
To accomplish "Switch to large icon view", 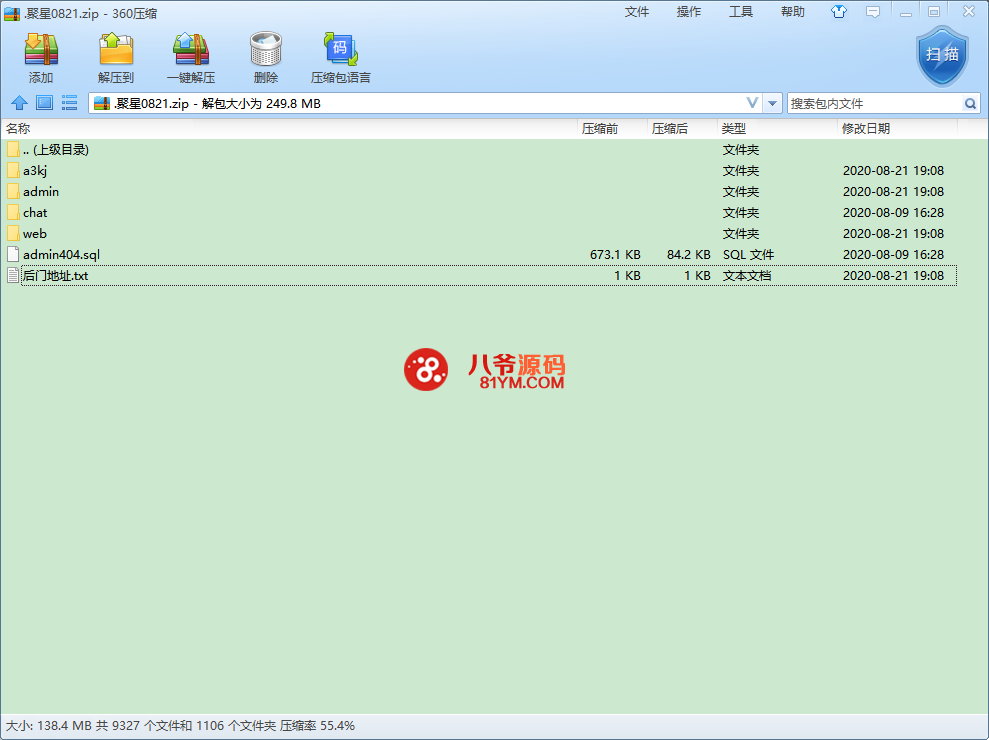I will click(x=44, y=103).
